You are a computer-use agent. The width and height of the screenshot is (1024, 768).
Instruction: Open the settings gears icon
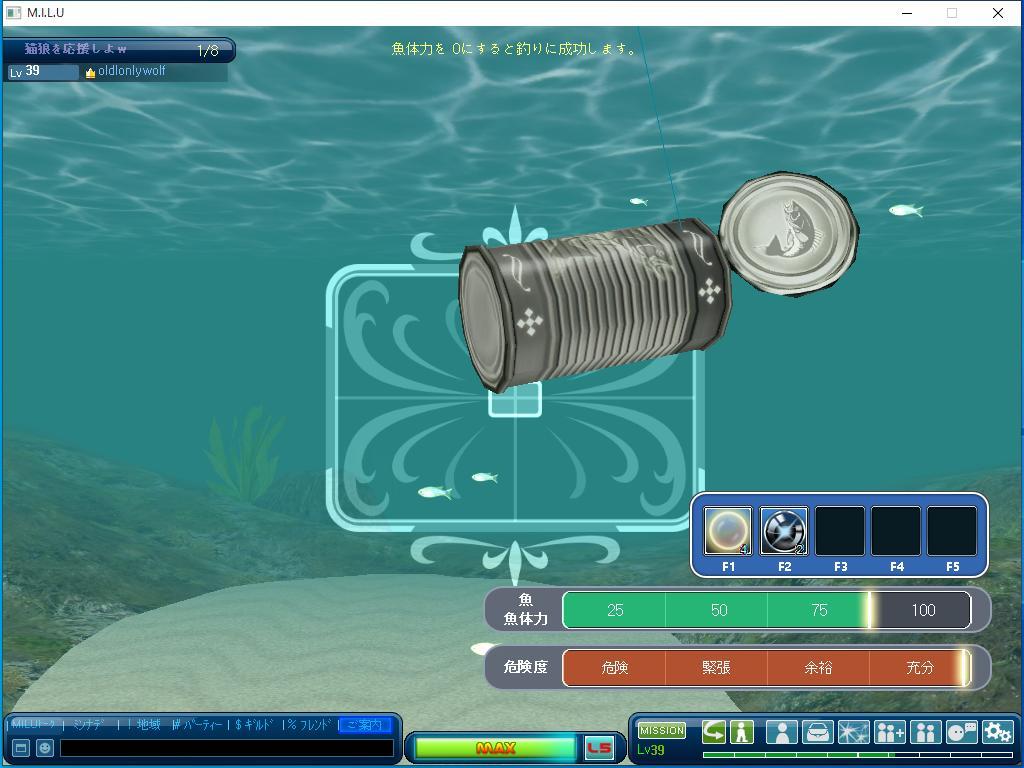[997, 732]
